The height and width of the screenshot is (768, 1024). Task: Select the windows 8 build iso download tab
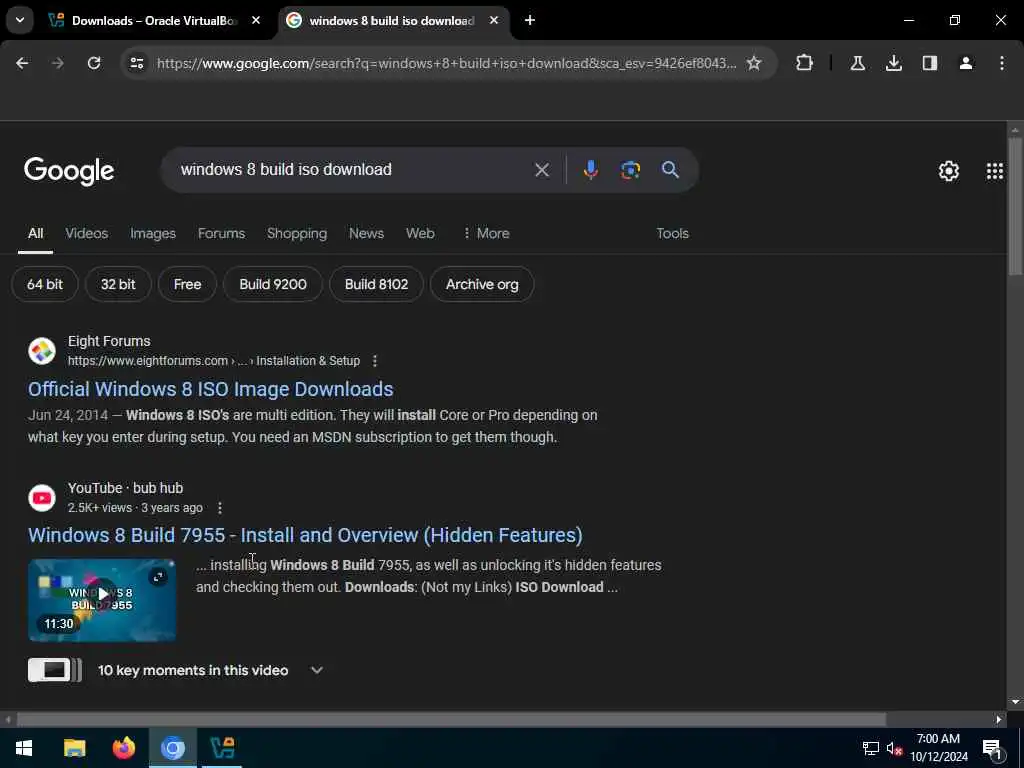click(393, 21)
